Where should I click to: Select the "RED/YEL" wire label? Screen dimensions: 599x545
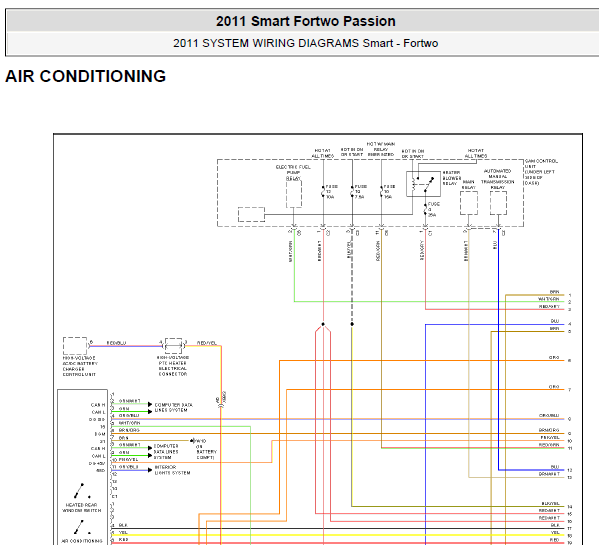point(207,343)
